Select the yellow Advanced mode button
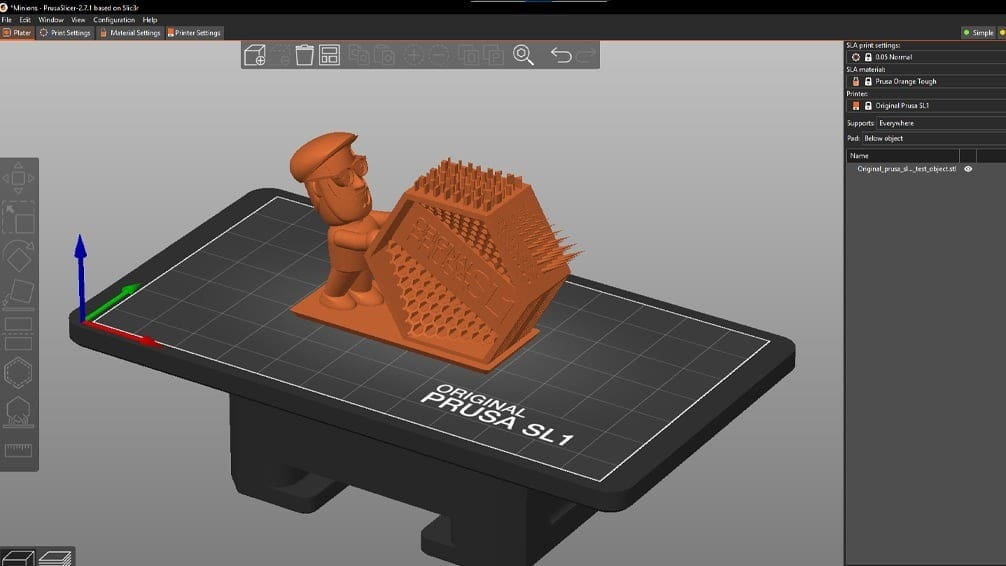1006x566 pixels. [x=1002, y=33]
